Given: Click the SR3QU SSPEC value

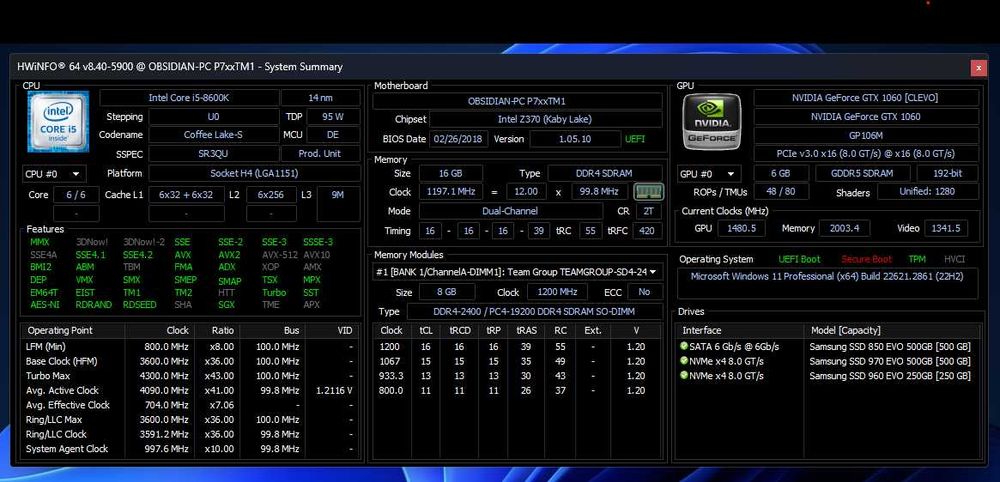Looking at the screenshot, I should click(213, 154).
